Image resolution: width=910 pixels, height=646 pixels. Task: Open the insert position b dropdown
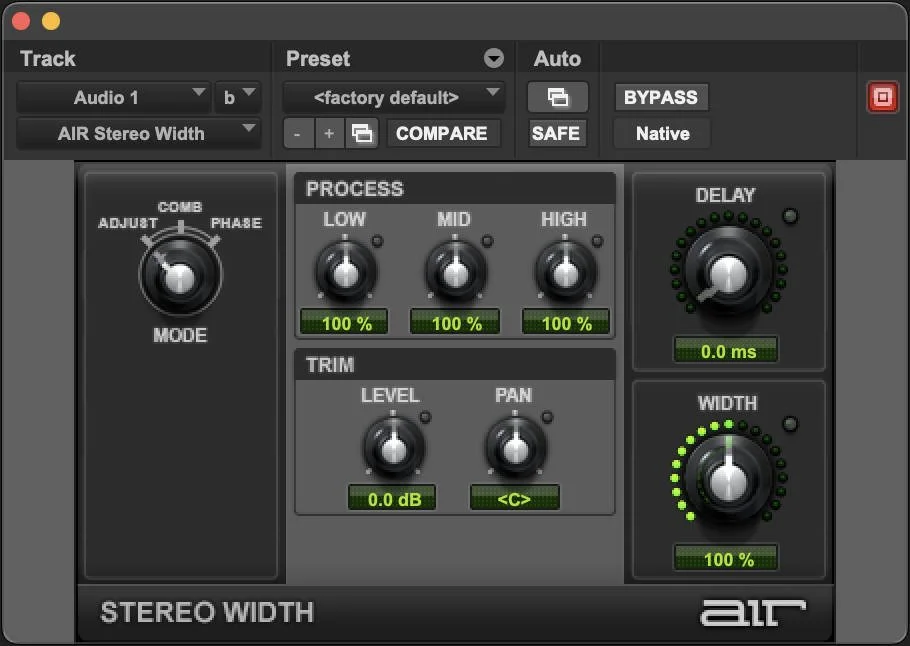click(238, 97)
